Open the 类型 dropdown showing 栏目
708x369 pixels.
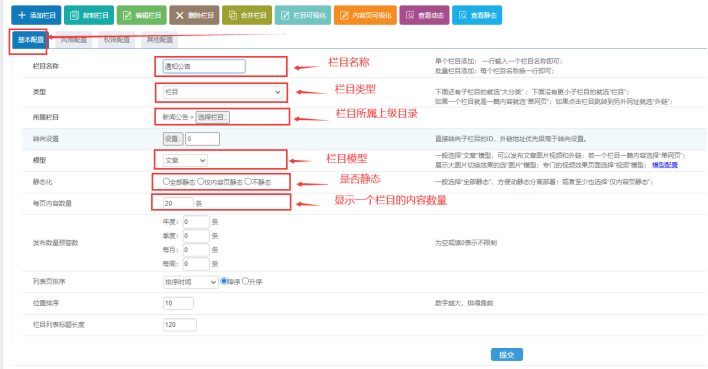coord(223,92)
